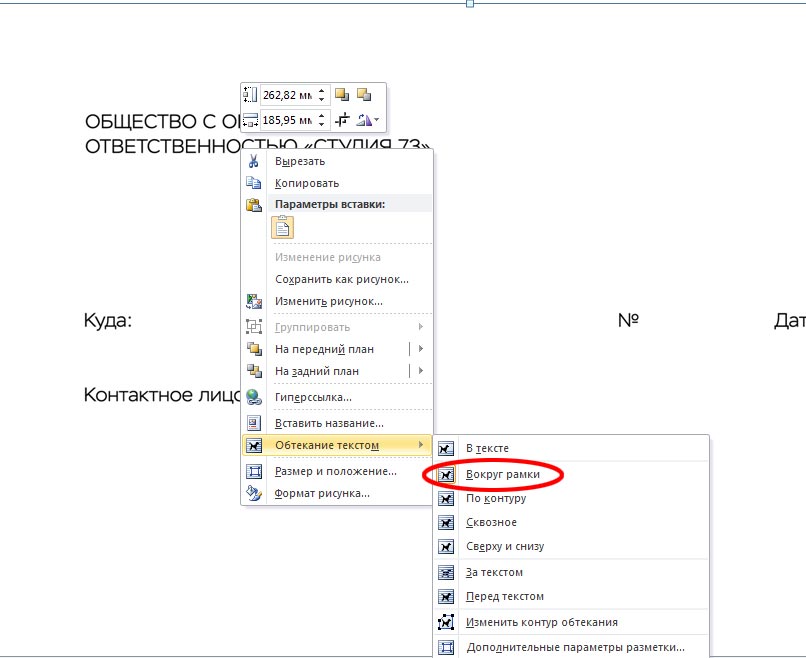Increase shape height with the up spinner
Image resolution: width=806 pixels, height=658 pixels.
(x=322, y=91)
